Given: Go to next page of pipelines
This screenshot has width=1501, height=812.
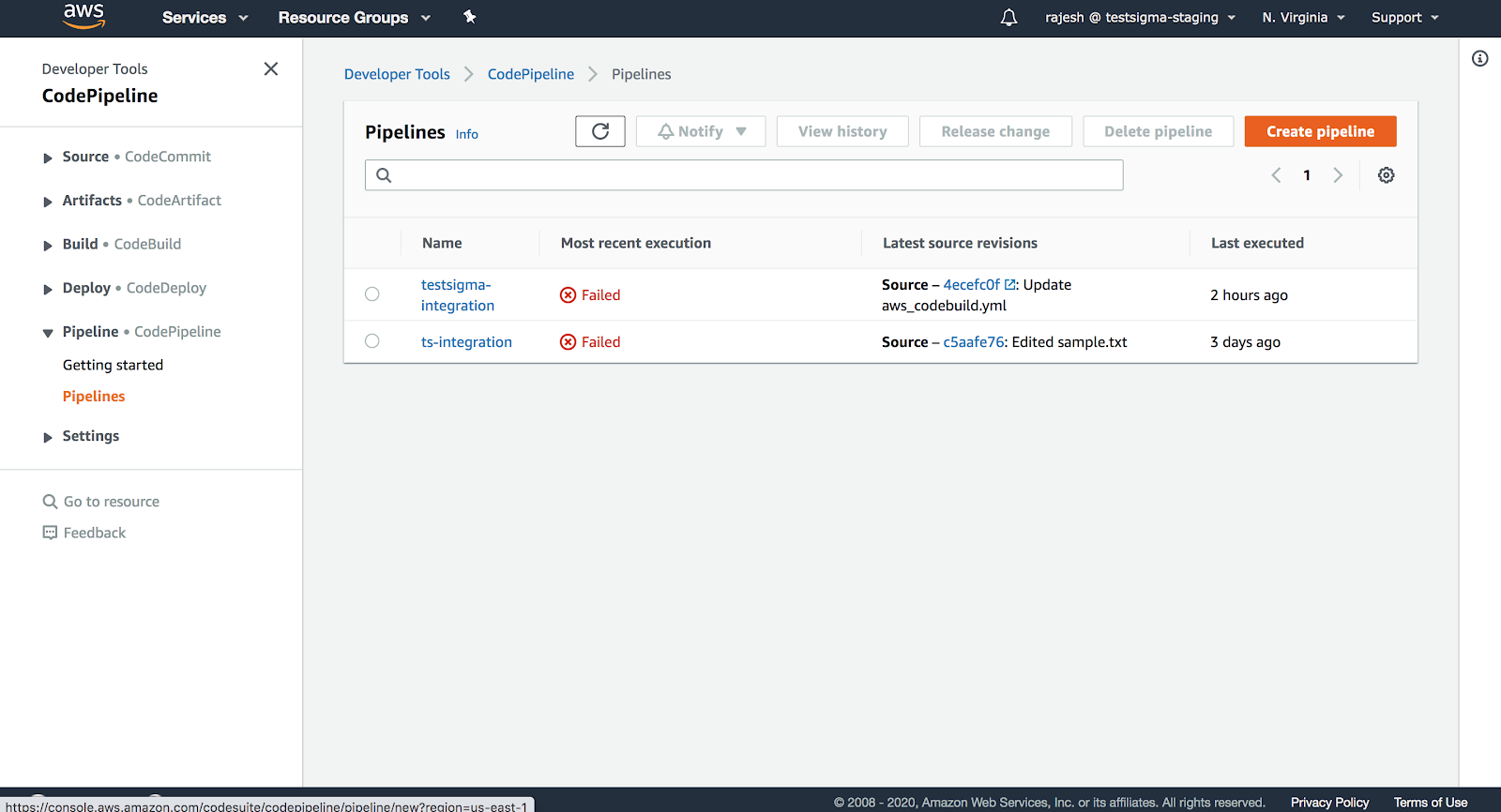Looking at the screenshot, I should (1338, 175).
